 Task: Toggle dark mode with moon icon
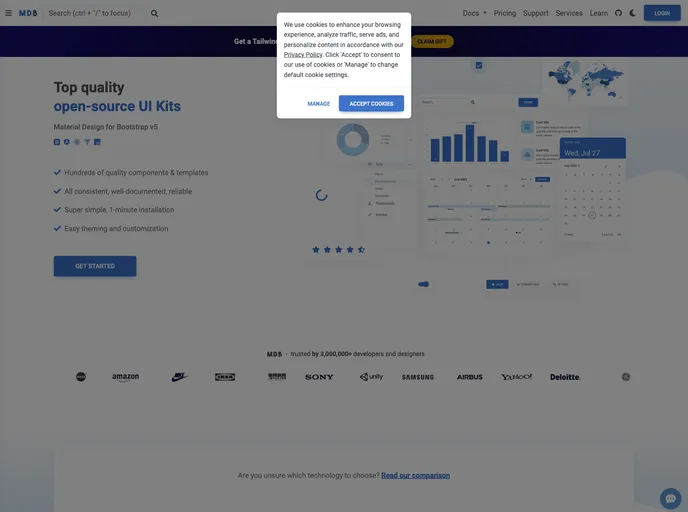(632, 13)
